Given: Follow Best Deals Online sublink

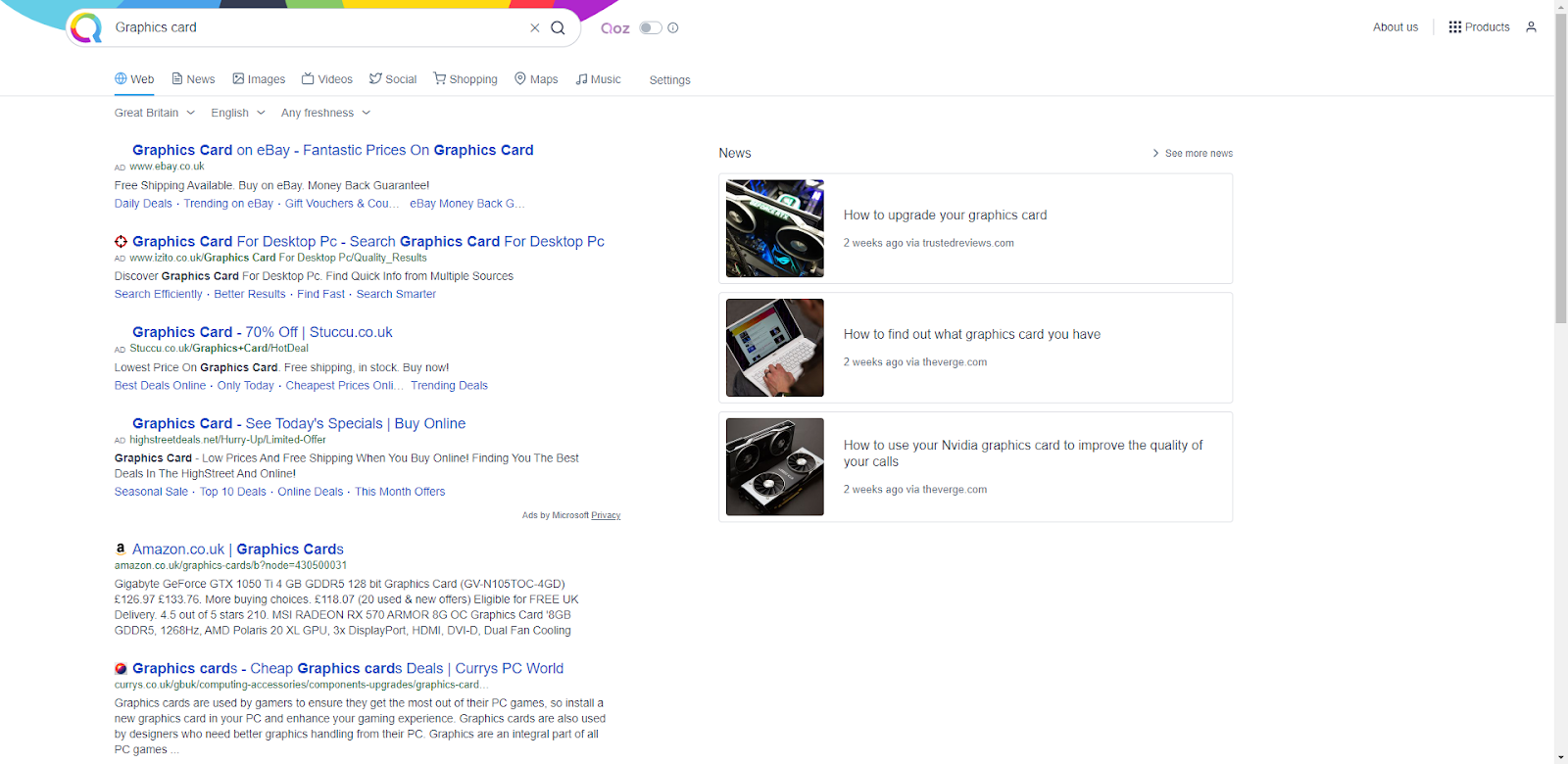Looking at the screenshot, I should (x=160, y=386).
